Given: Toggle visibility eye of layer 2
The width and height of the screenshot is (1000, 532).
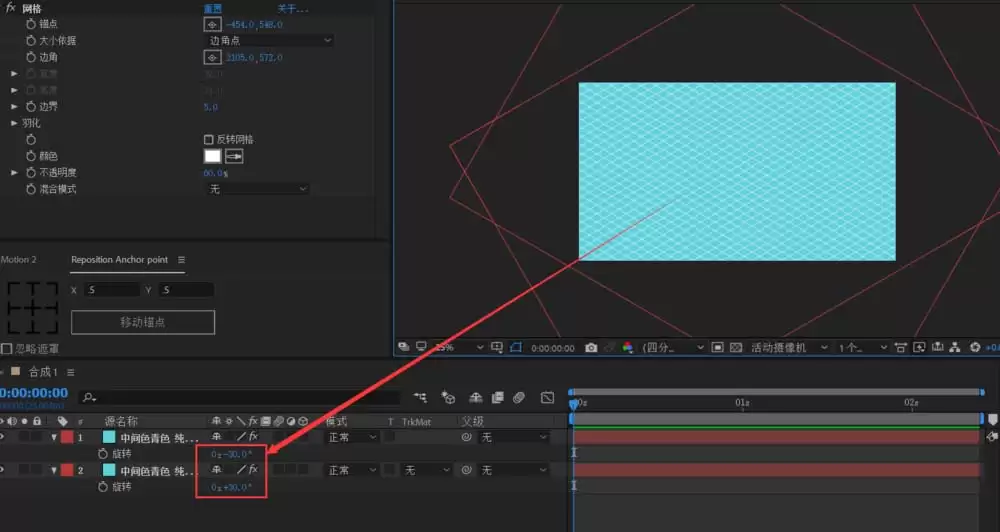Looking at the screenshot, I should pos(2,470).
